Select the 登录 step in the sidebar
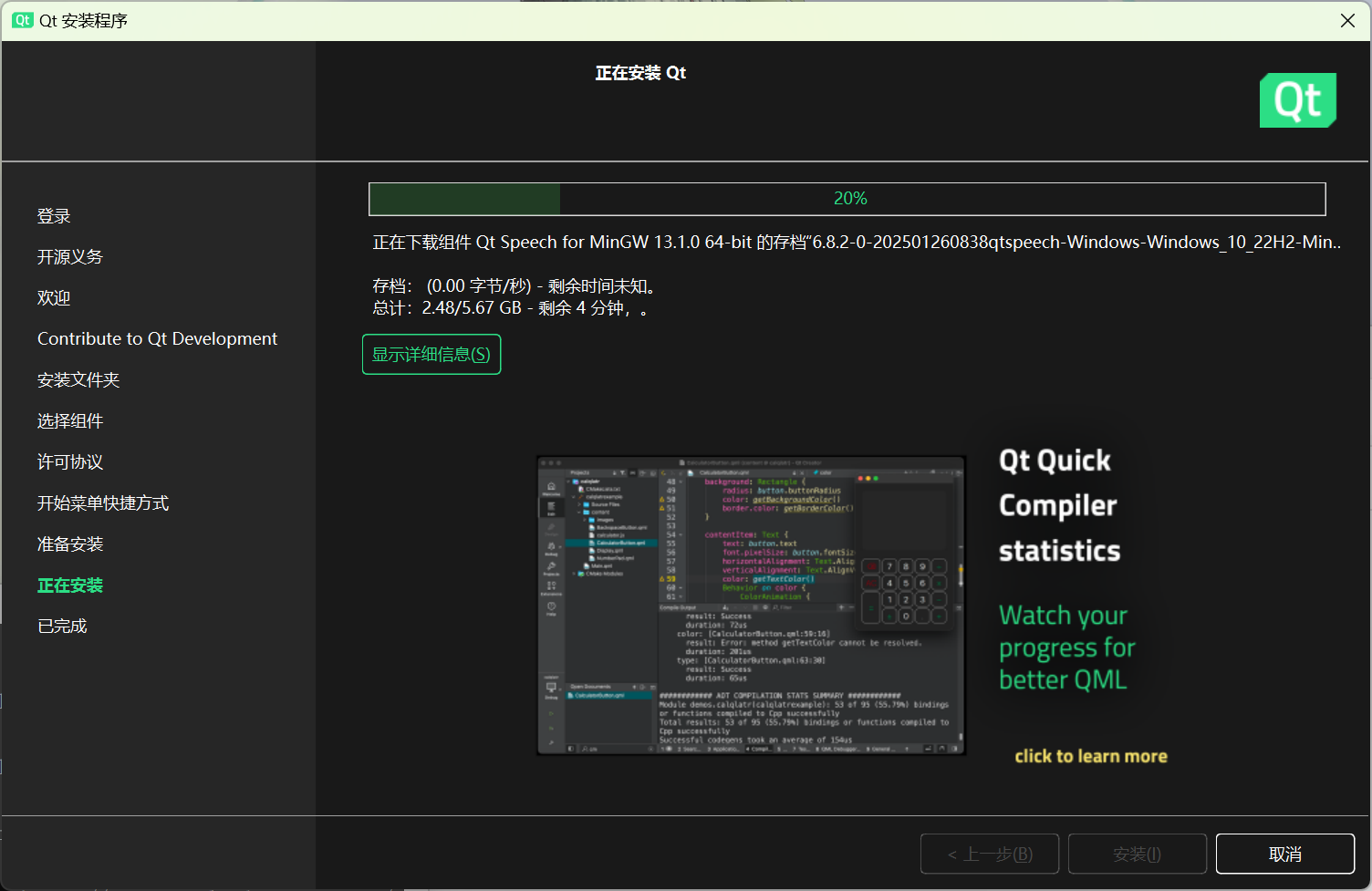The image size is (1372, 891). click(x=52, y=215)
